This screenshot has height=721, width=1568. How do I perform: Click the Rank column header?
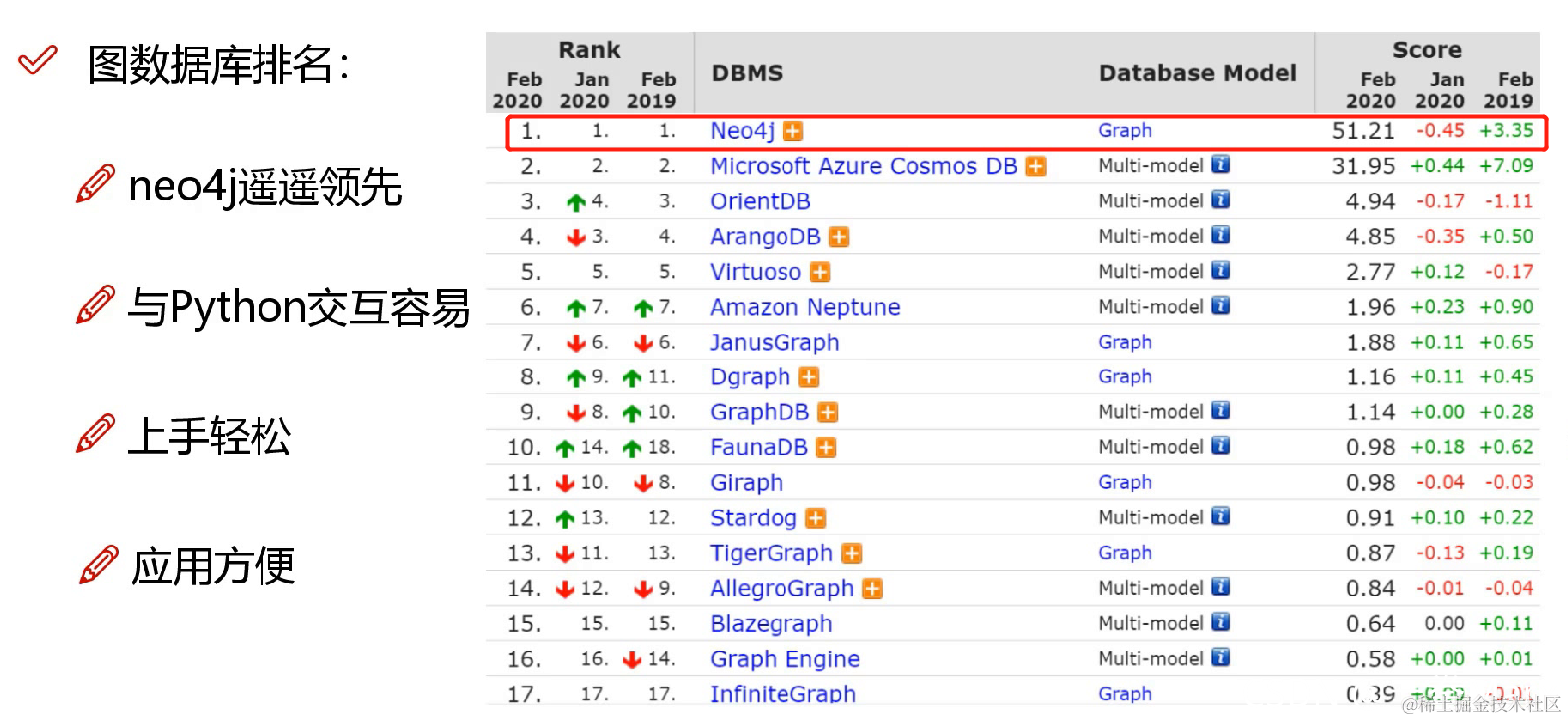(589, 50)
